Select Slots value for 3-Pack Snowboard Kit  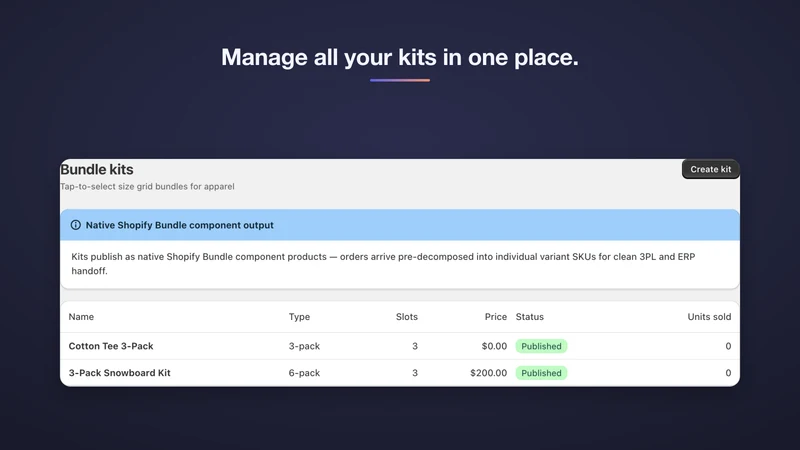(x=415, y=373)
